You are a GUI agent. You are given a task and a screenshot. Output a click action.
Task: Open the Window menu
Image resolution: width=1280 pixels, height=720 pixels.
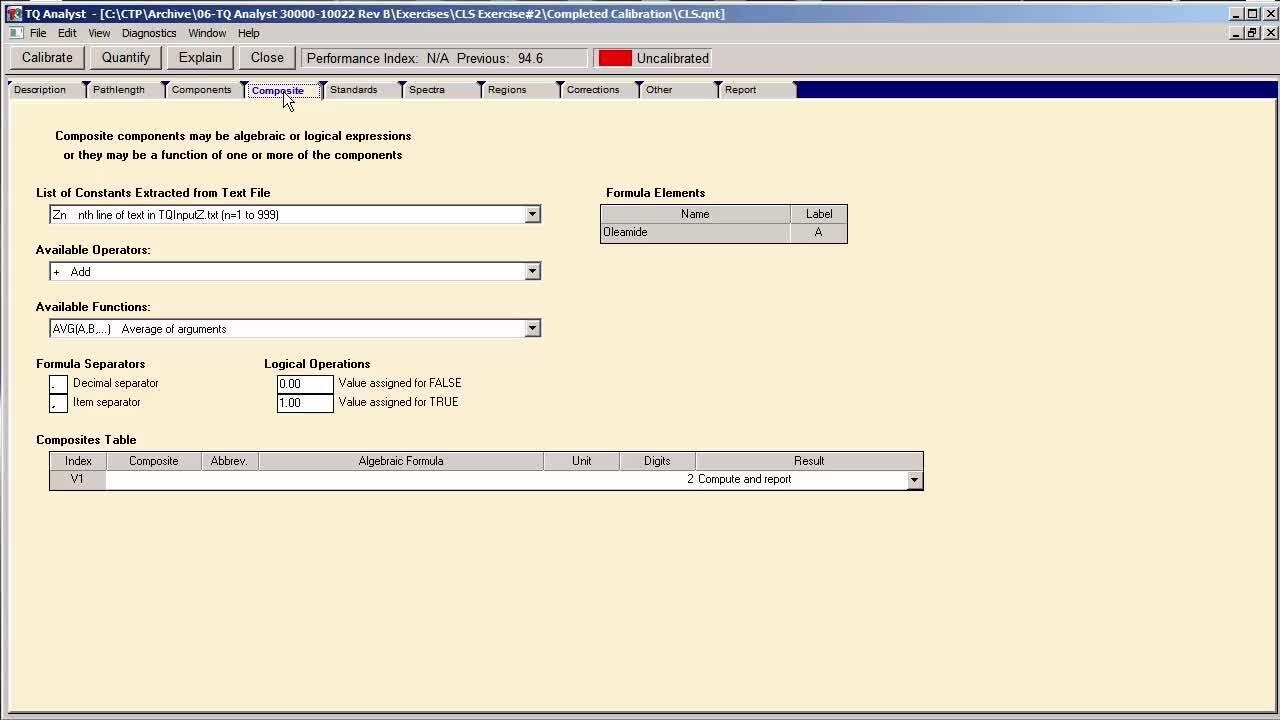tap(207, 33)
